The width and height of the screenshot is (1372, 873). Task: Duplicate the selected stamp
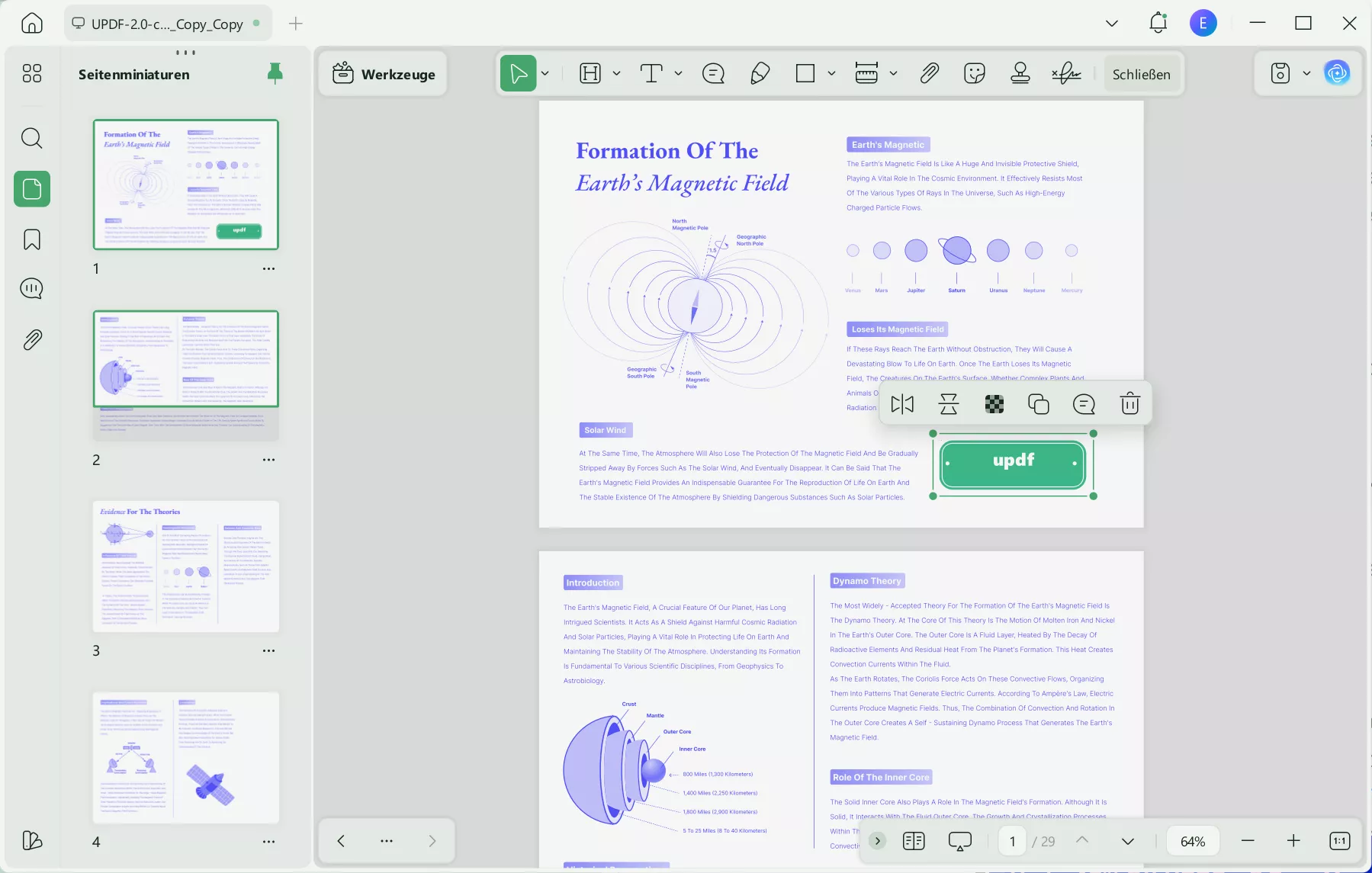coord(1039,404)
